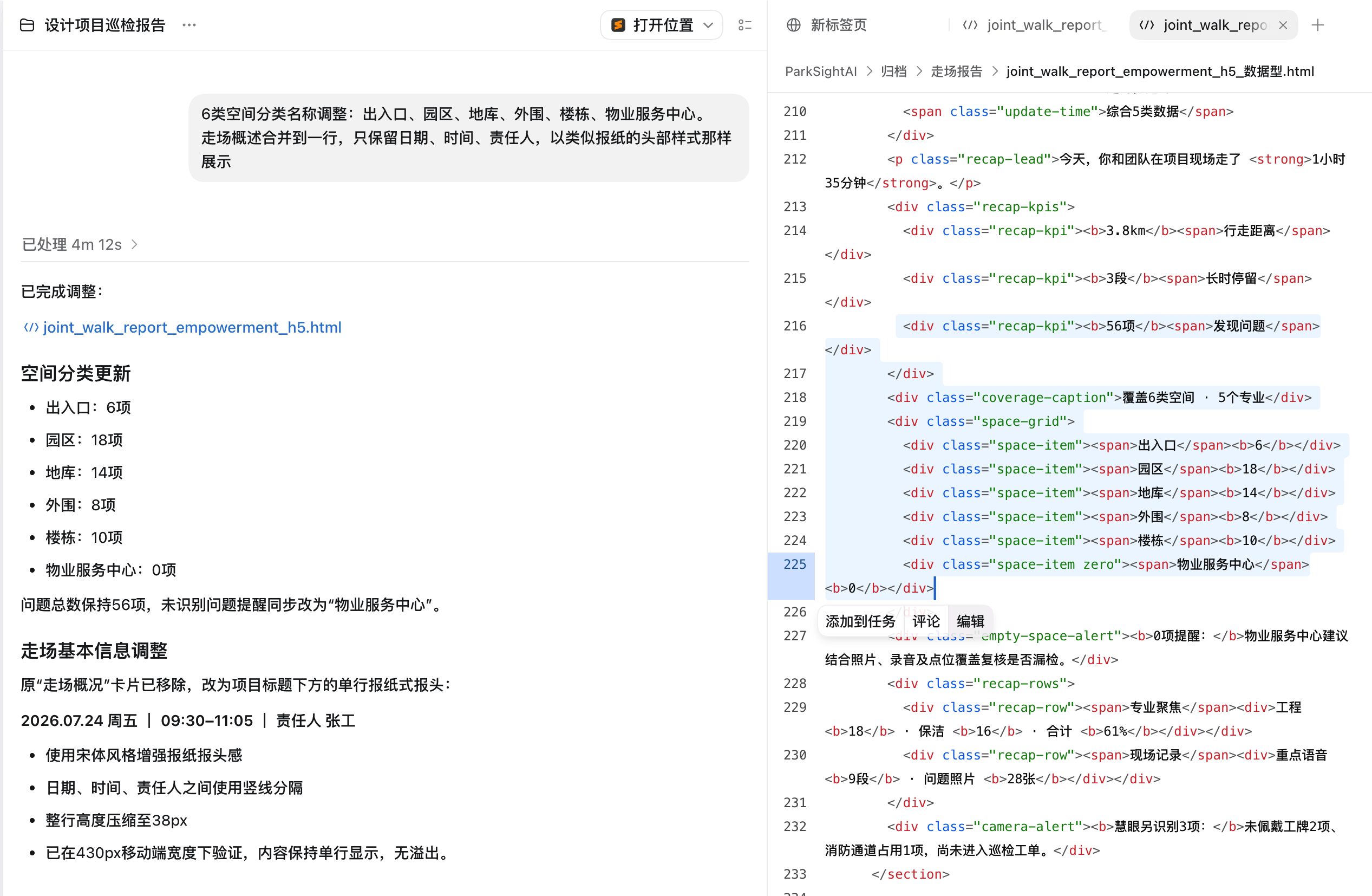The width and height of the screenshot is (1372, 896).
Task: Click the list item 物业服务中心：0项
Action: 110,569
